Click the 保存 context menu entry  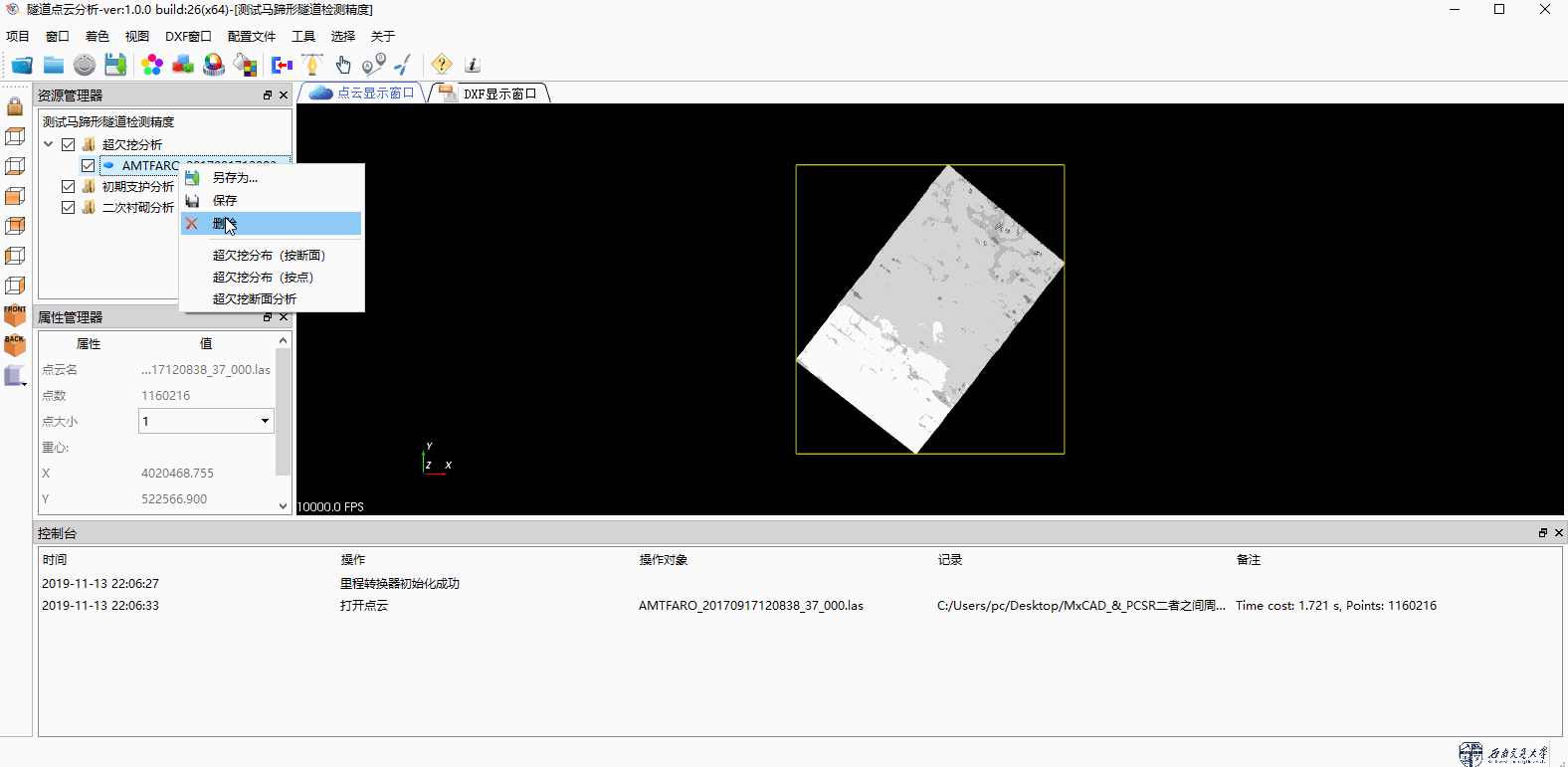[x=225, y=200]
